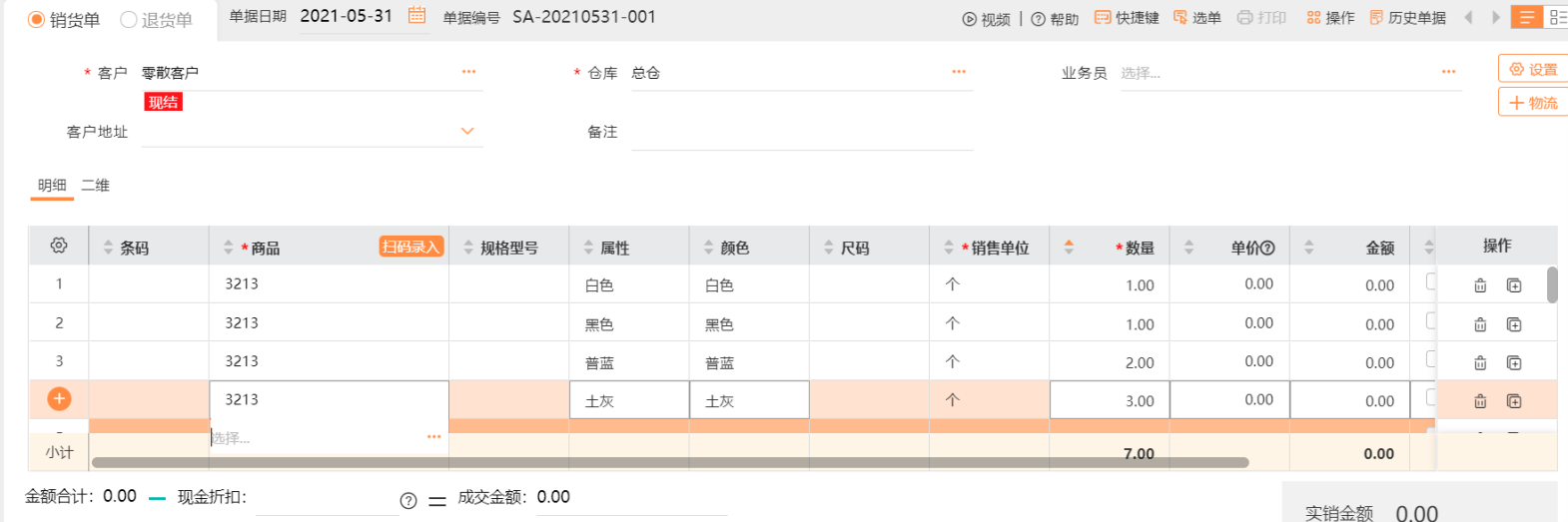Click the 选择 product input in new row

[x=317, y=438]
